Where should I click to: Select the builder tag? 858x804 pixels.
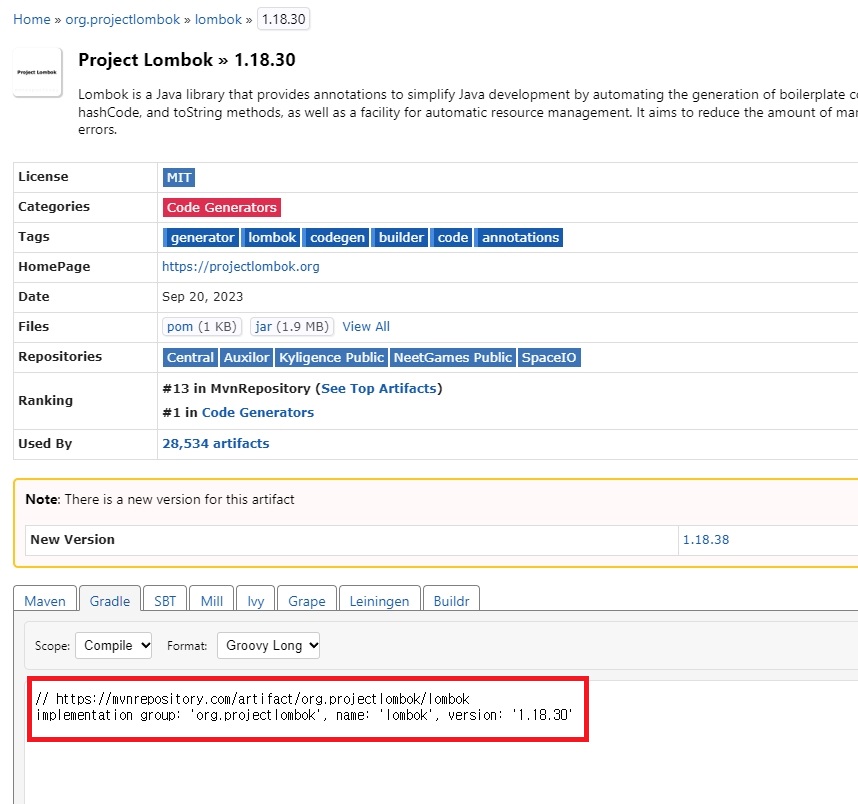401,238
